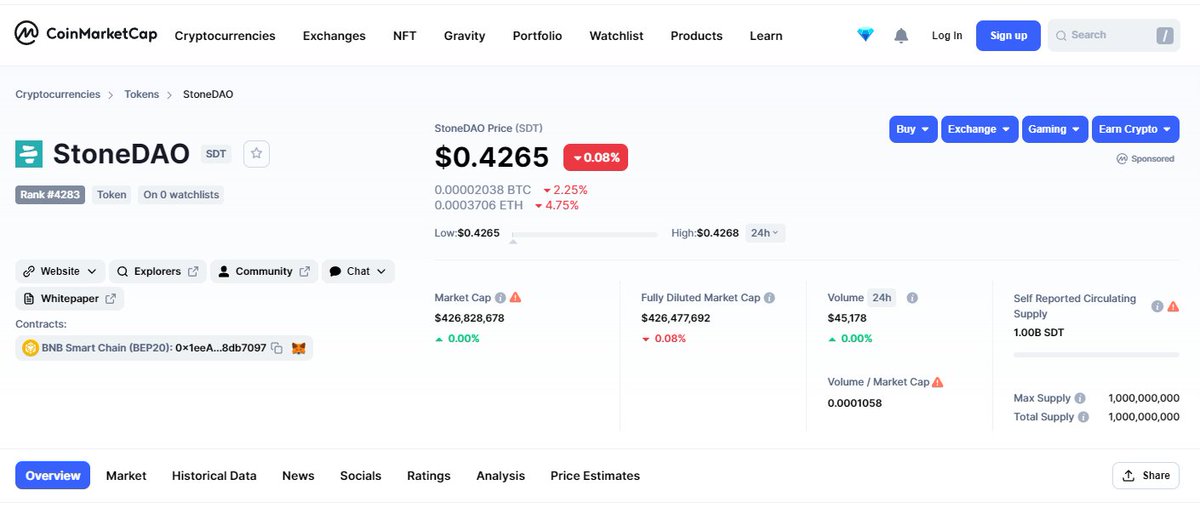Open Products nav menu
This screenshot has width=1200, height=508.
tap(696, 36)
